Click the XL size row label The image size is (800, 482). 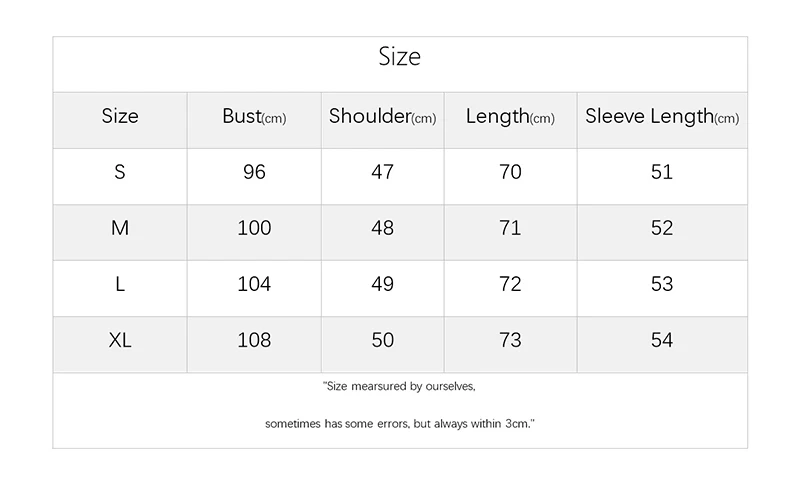[120, 340]
